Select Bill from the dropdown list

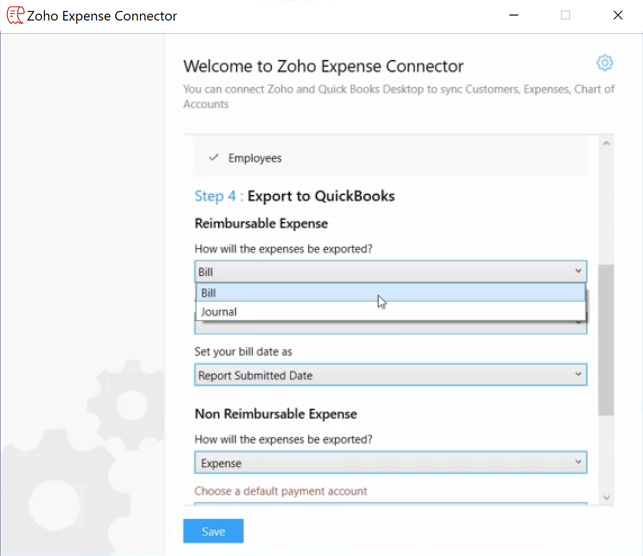pos(390,293)
